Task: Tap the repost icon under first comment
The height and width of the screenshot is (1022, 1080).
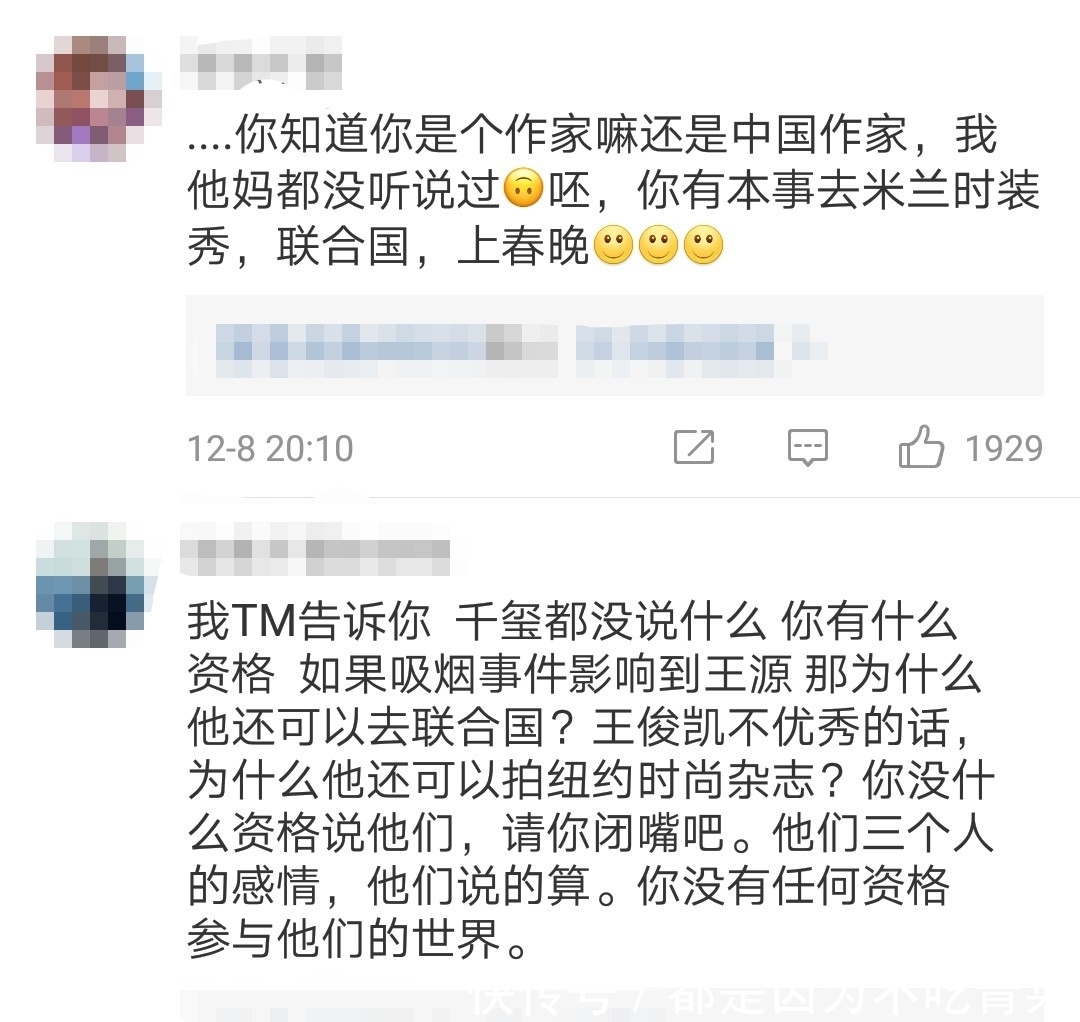Action: coord(694,447)
